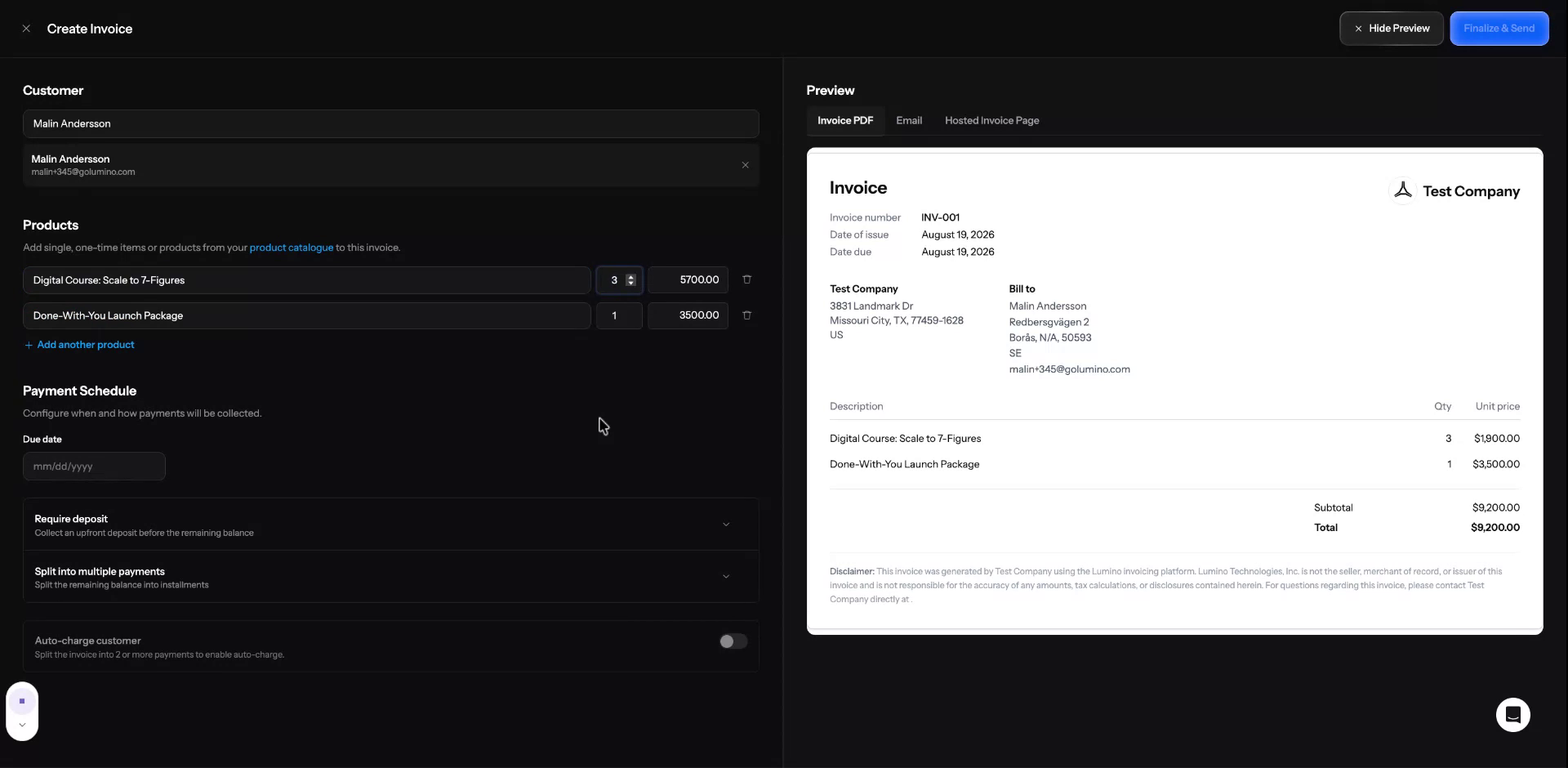The image size is (1568, 768).
Task: Click the Due date input field
Action: [94, 467]
